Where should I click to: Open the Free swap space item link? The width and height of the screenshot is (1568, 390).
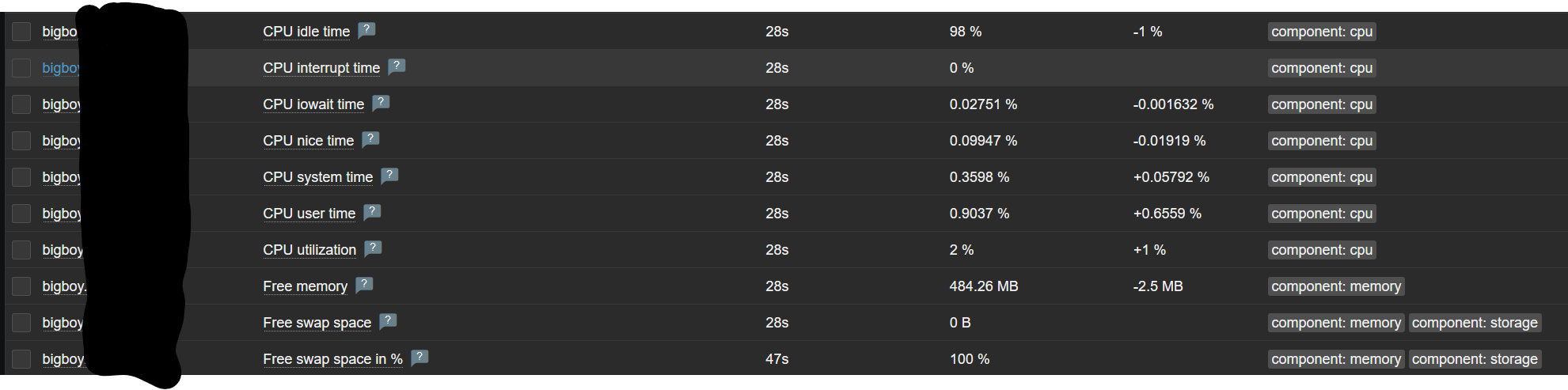pos(317,323)
